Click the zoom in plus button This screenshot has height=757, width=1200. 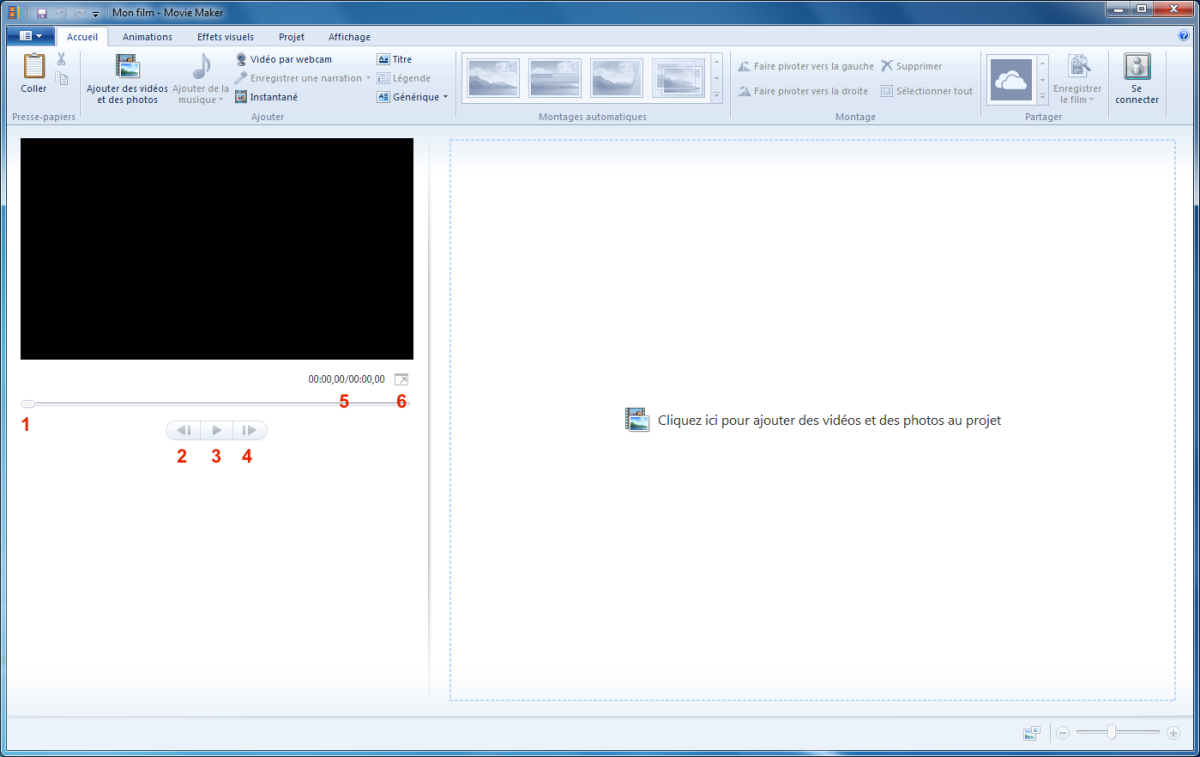pos(1173,733)
